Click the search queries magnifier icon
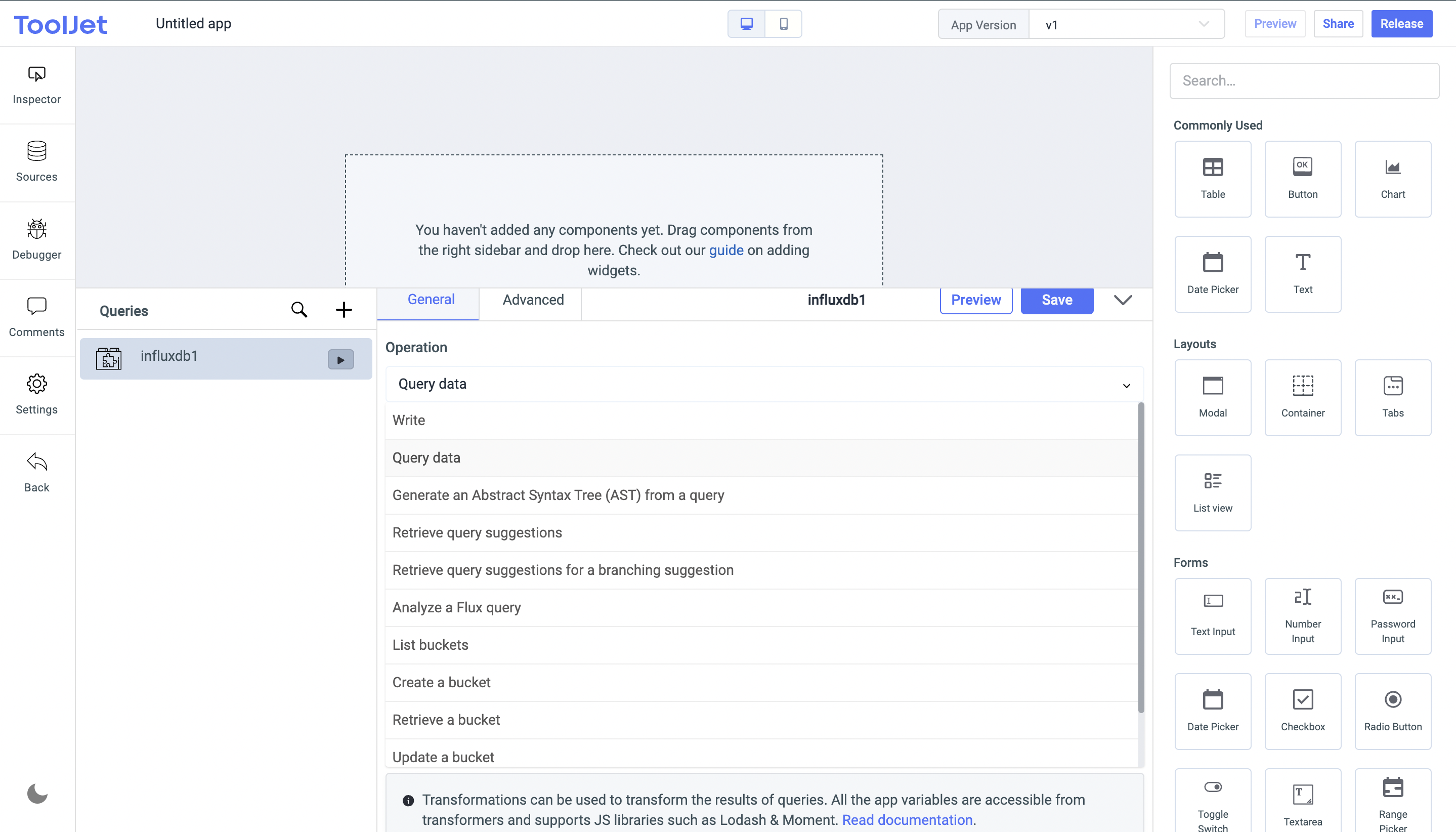1456x832 pixels. 299,310
